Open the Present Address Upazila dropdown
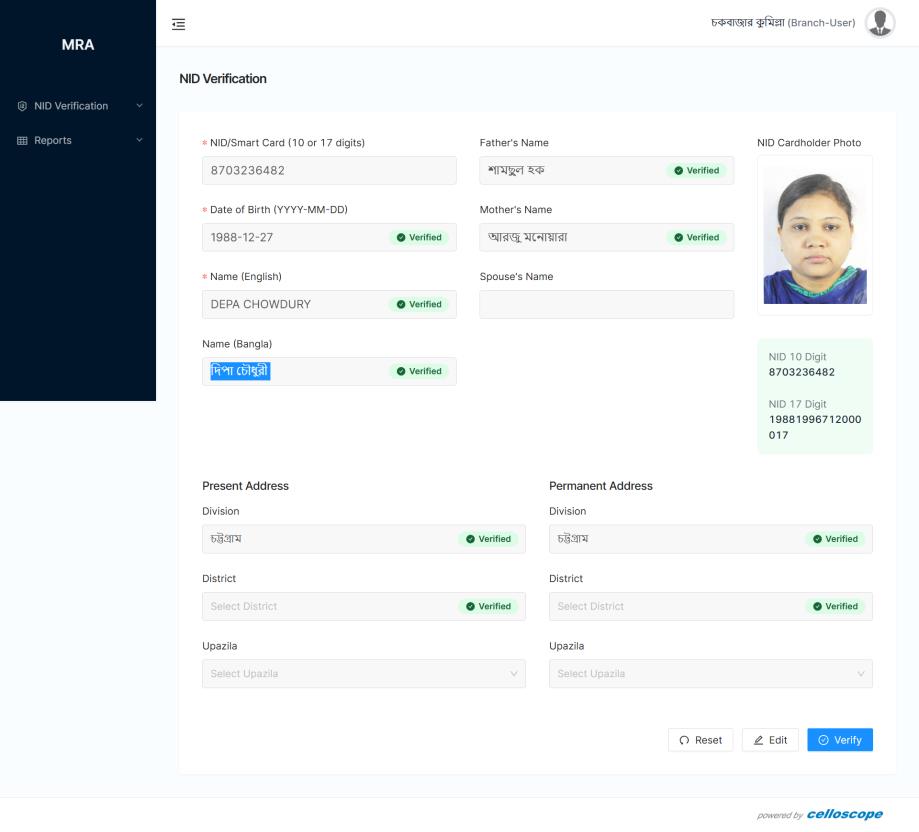The height and width of the screenshot is (832, 919). point(363,674)
